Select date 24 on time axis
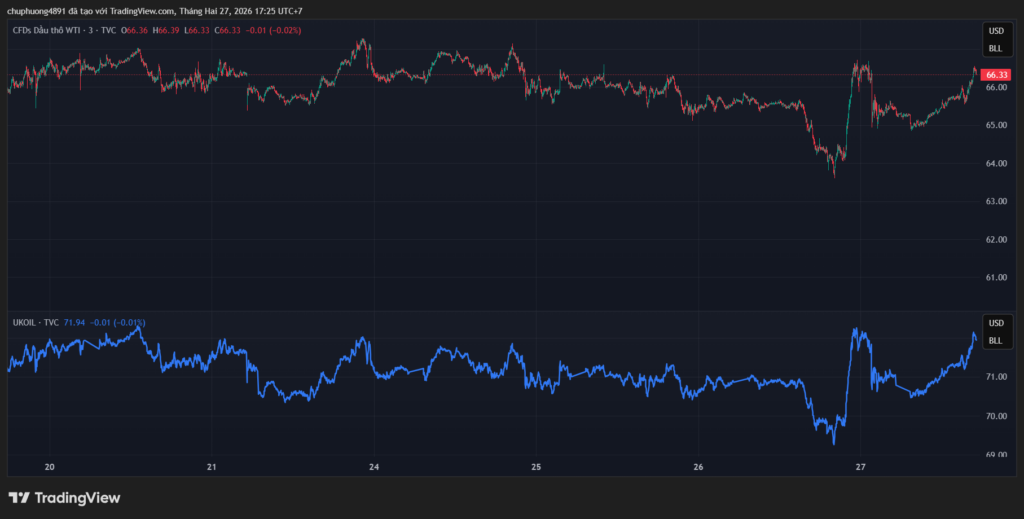1024x519 pixels. (x=373, y=467)
